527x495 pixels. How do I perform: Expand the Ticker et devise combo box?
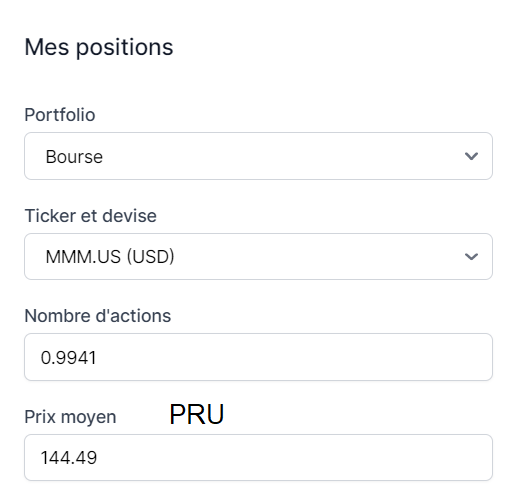click(258, 256)
